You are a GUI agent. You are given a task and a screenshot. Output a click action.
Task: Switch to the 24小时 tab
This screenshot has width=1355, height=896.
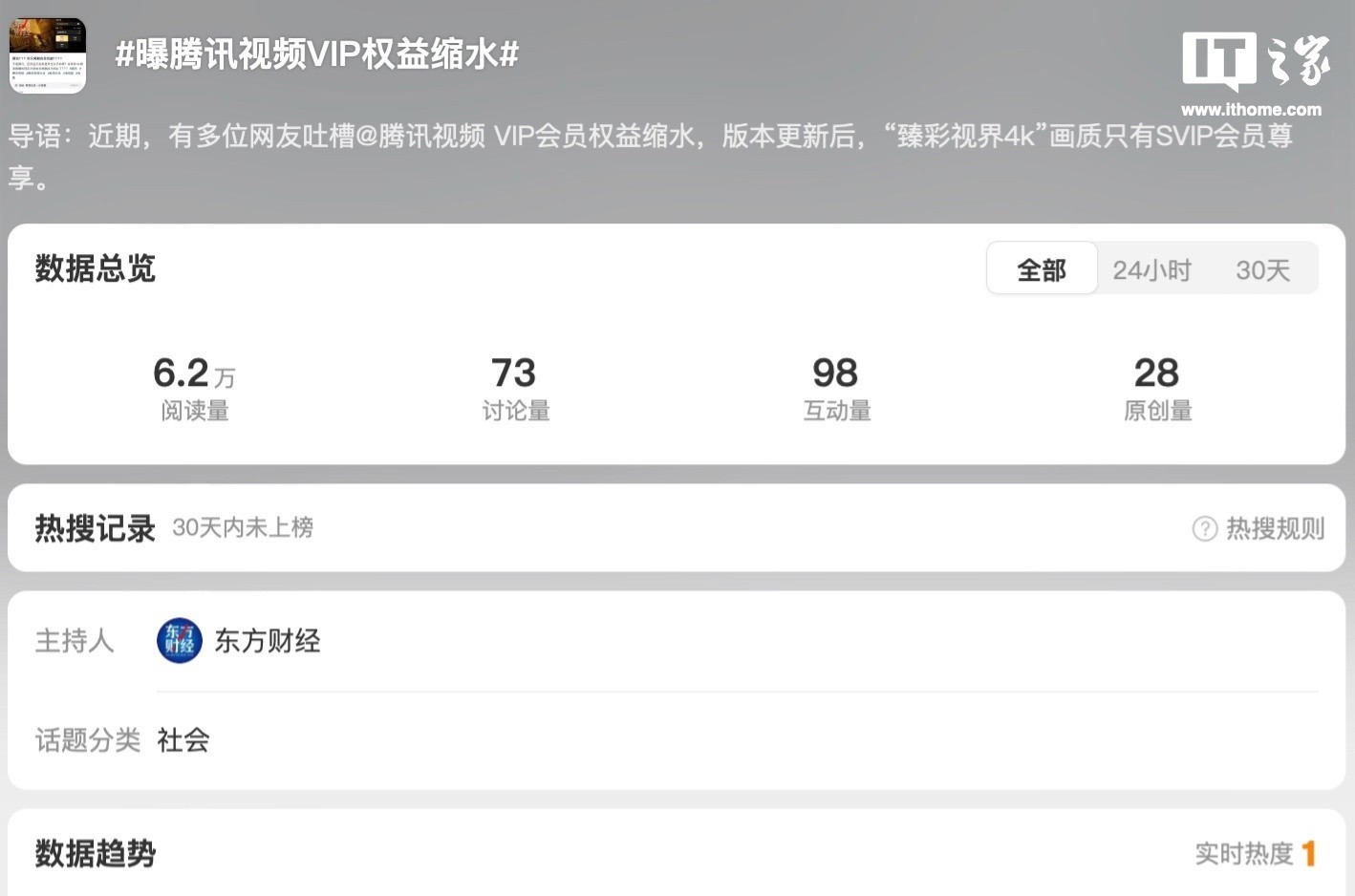1151,270
